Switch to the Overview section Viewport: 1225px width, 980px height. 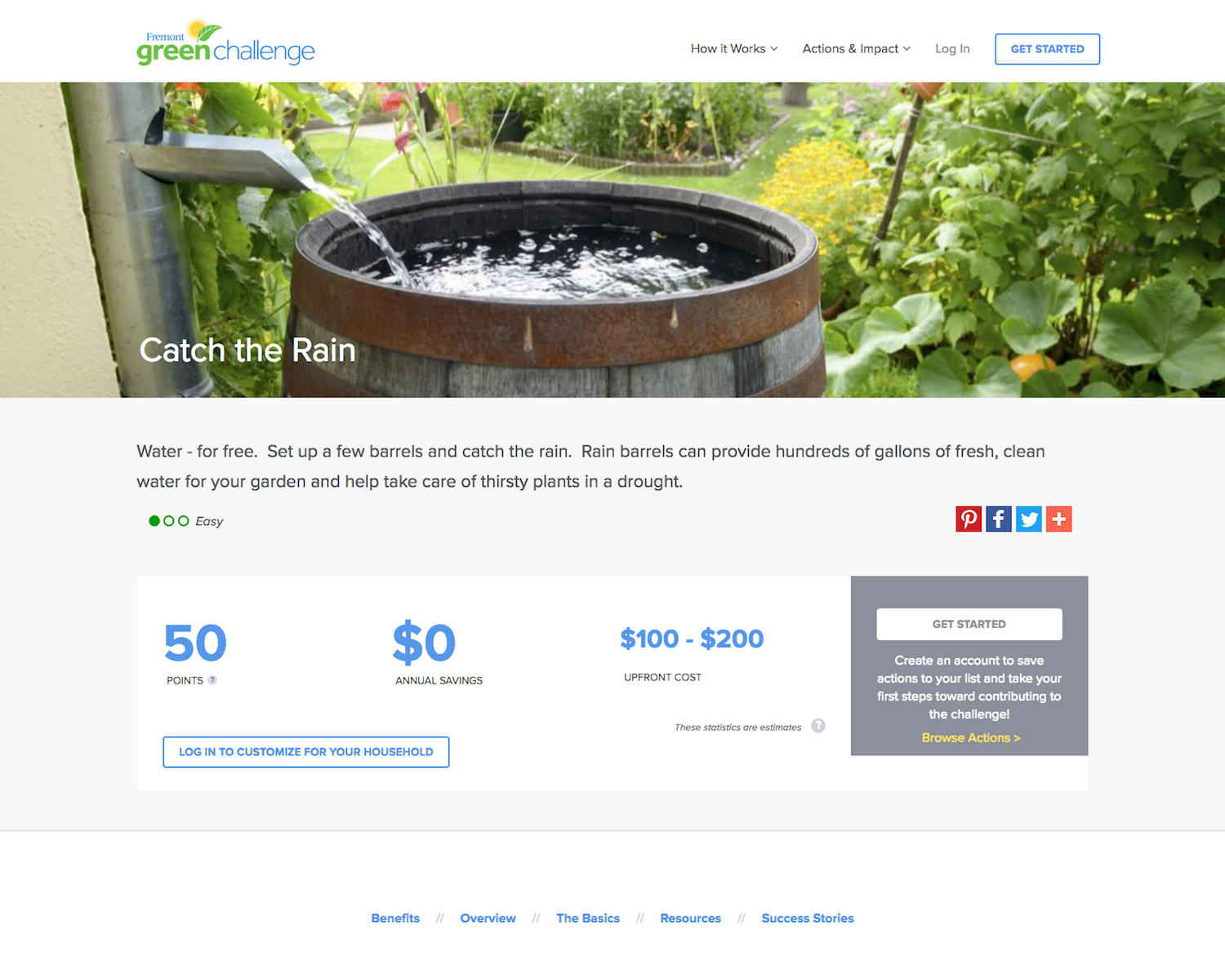pos(488,918)
